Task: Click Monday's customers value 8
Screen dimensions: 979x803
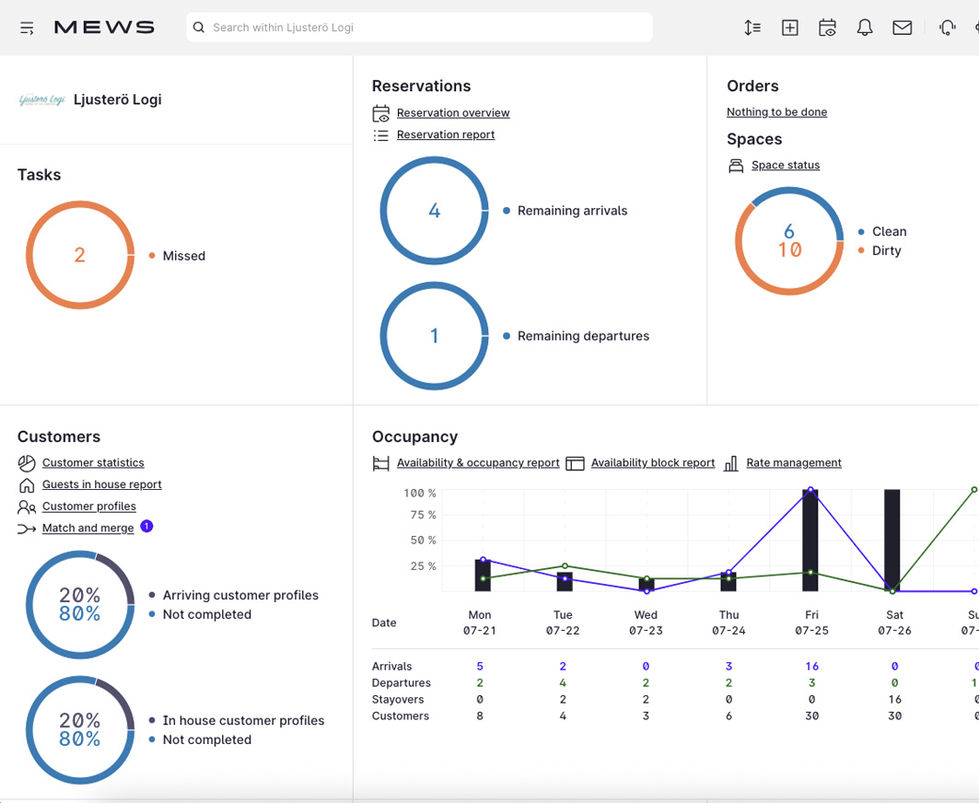Action: (x=480, y=716)
